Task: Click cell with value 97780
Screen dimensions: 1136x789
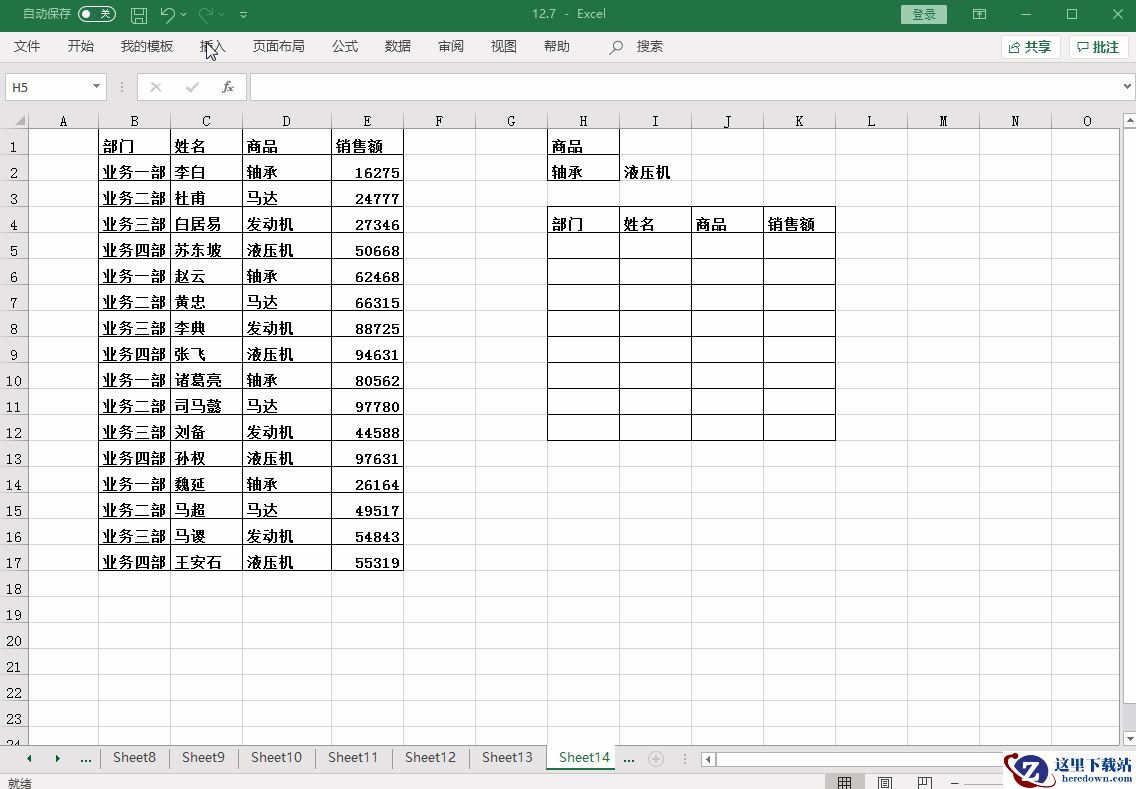Action: (x=367, y=406)
